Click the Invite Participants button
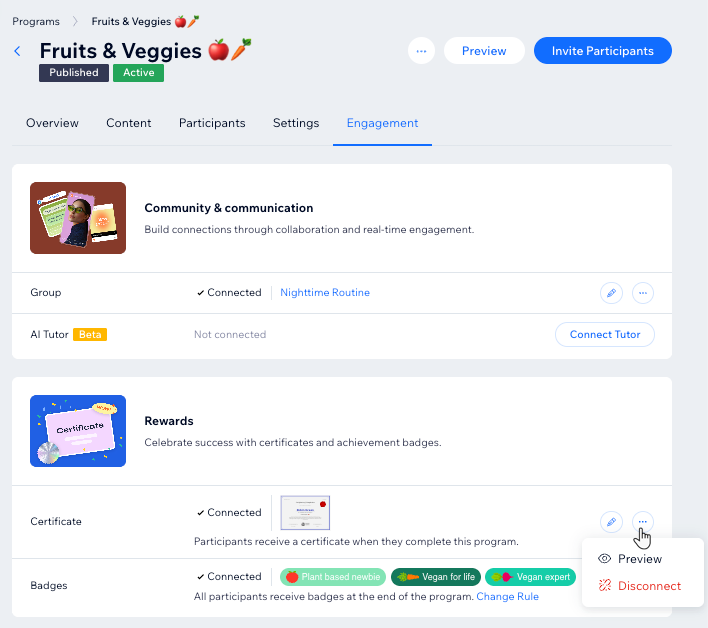 point(603,51)
